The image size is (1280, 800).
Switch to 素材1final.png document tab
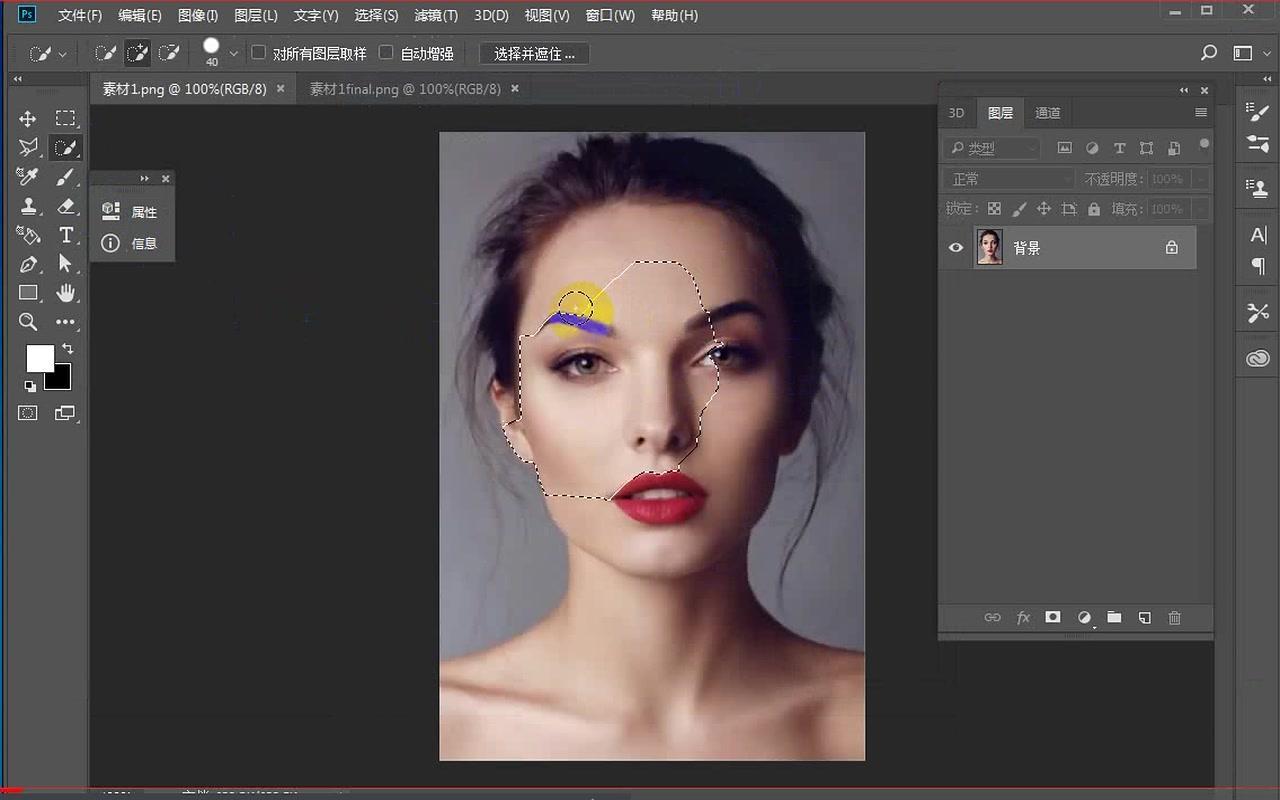coord(405,89)
